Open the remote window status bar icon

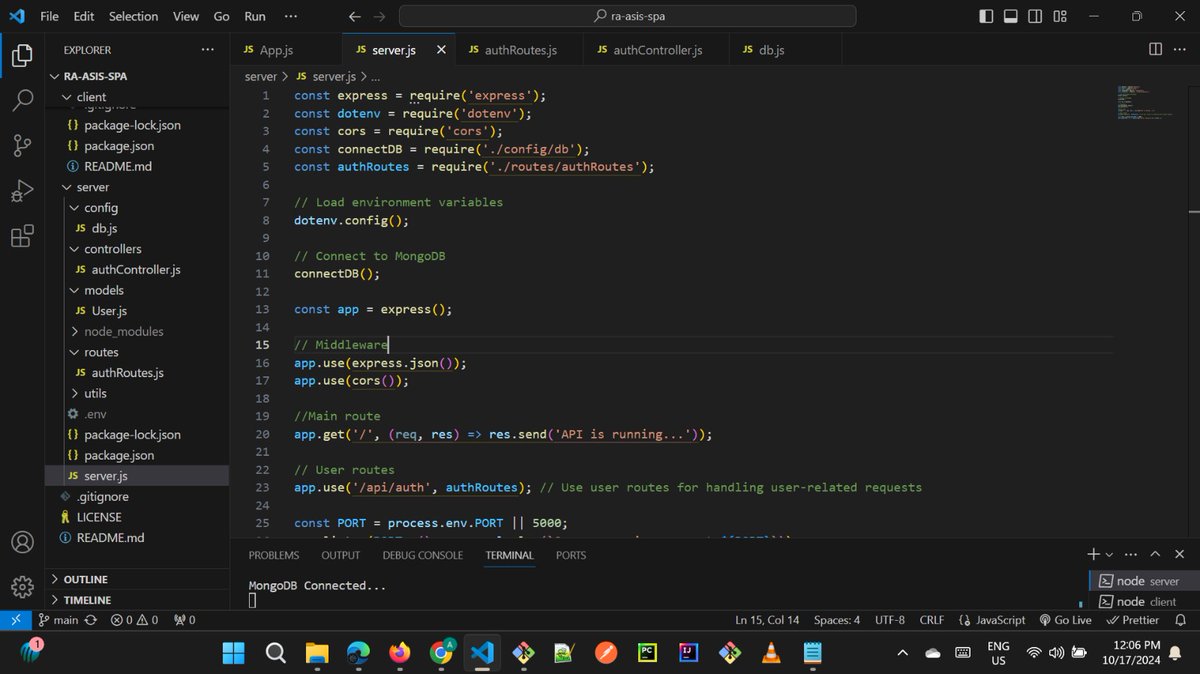16,620
